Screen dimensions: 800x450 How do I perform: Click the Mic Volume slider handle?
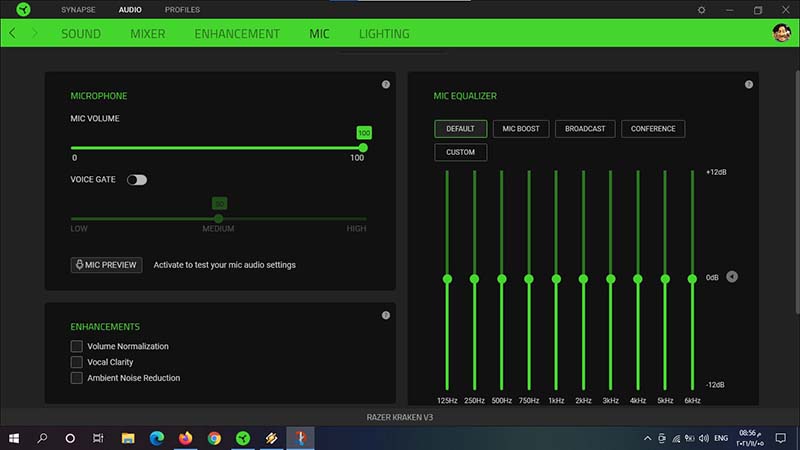point(363,148)
